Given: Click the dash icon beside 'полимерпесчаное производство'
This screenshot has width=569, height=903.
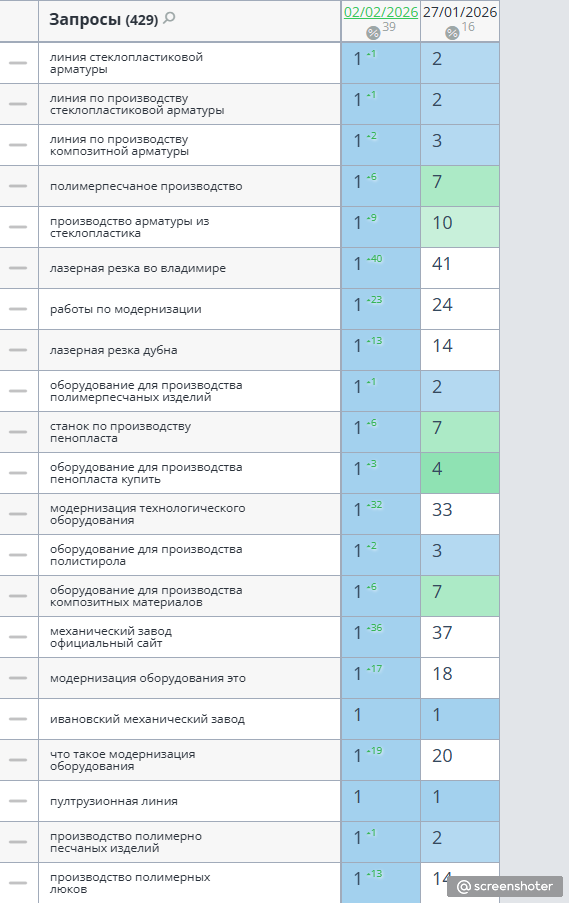Looking at the screenshot, I should click(x=18, y=186).
